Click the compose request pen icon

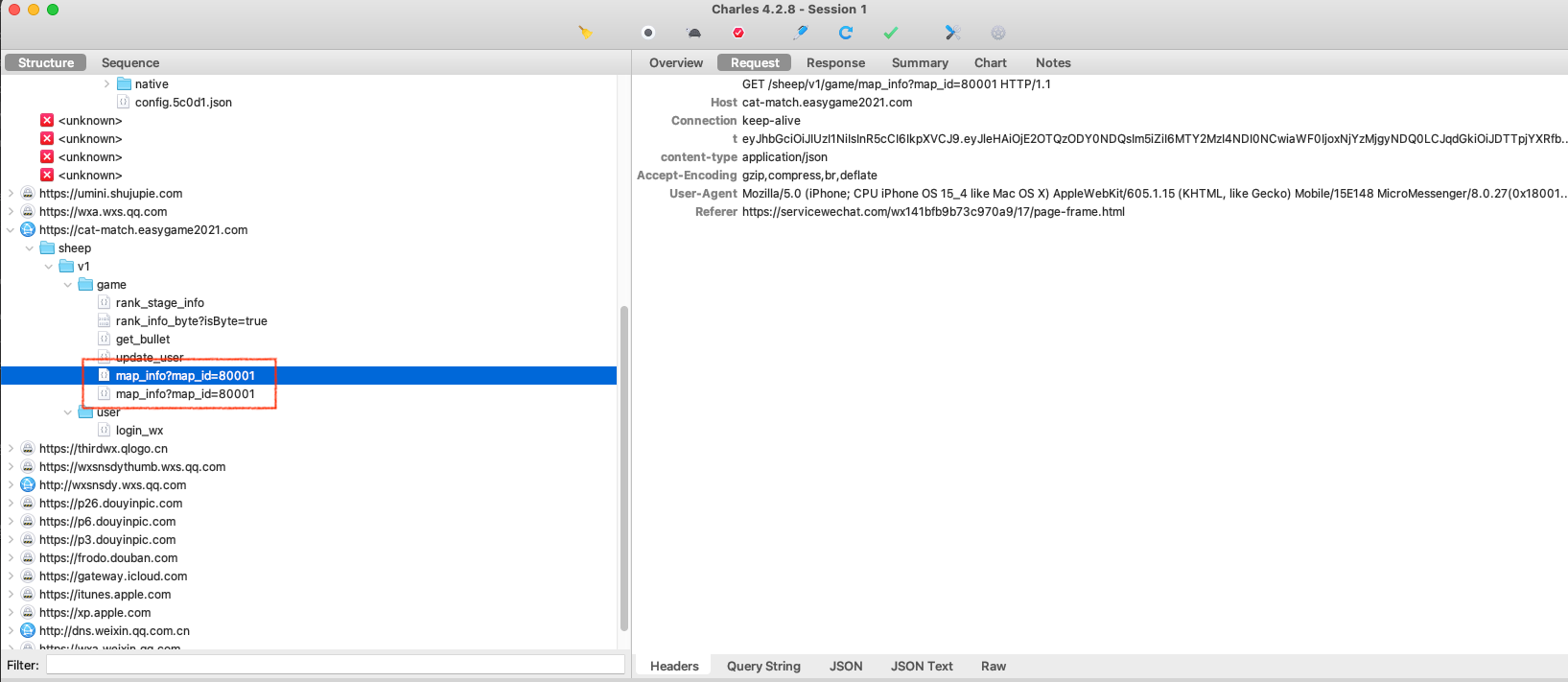pyautogui.click(x=801, y=33)
